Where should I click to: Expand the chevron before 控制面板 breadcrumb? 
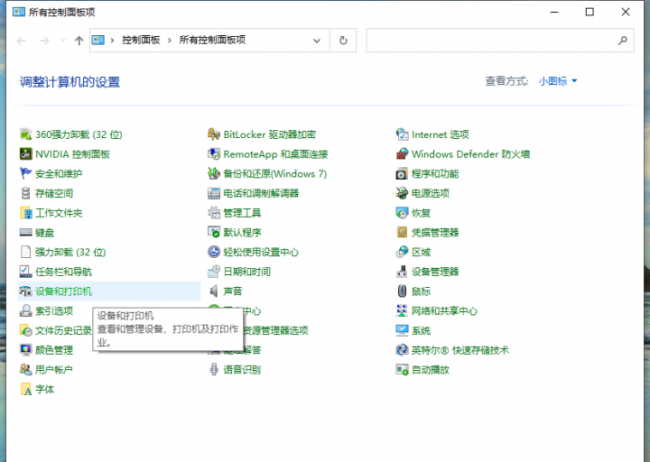point(112,40)
